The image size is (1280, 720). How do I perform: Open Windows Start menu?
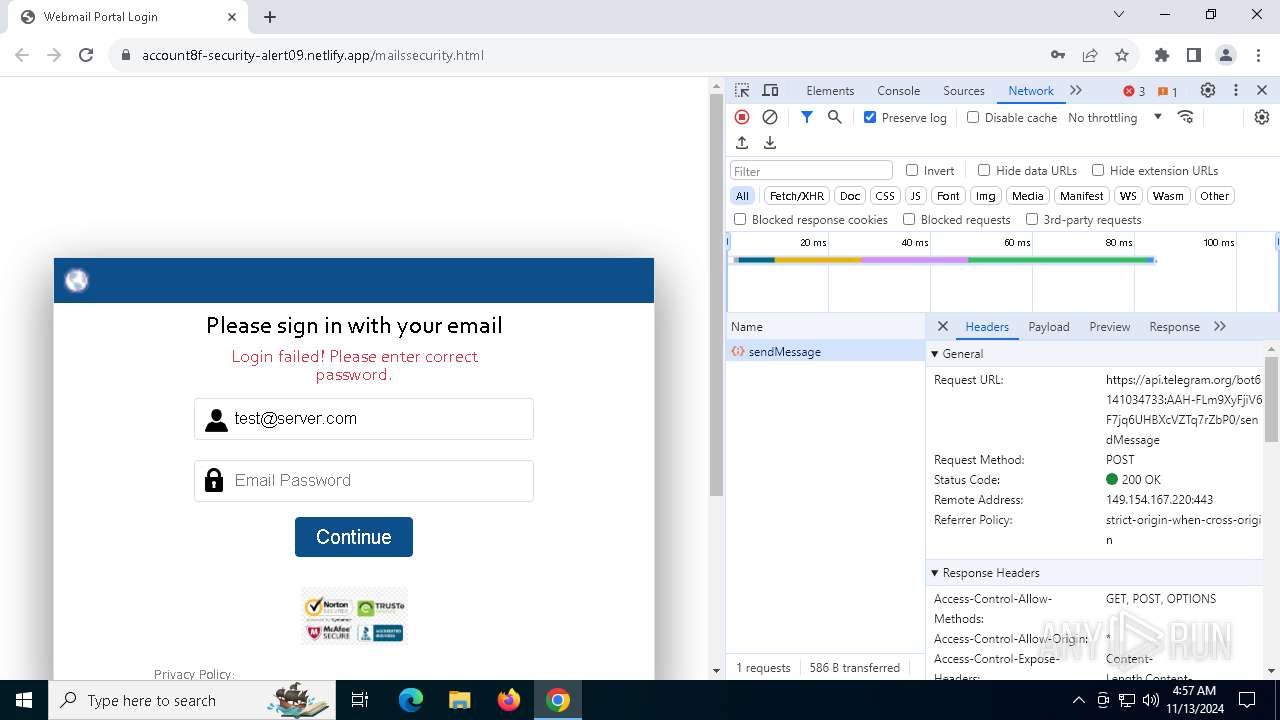24,700
